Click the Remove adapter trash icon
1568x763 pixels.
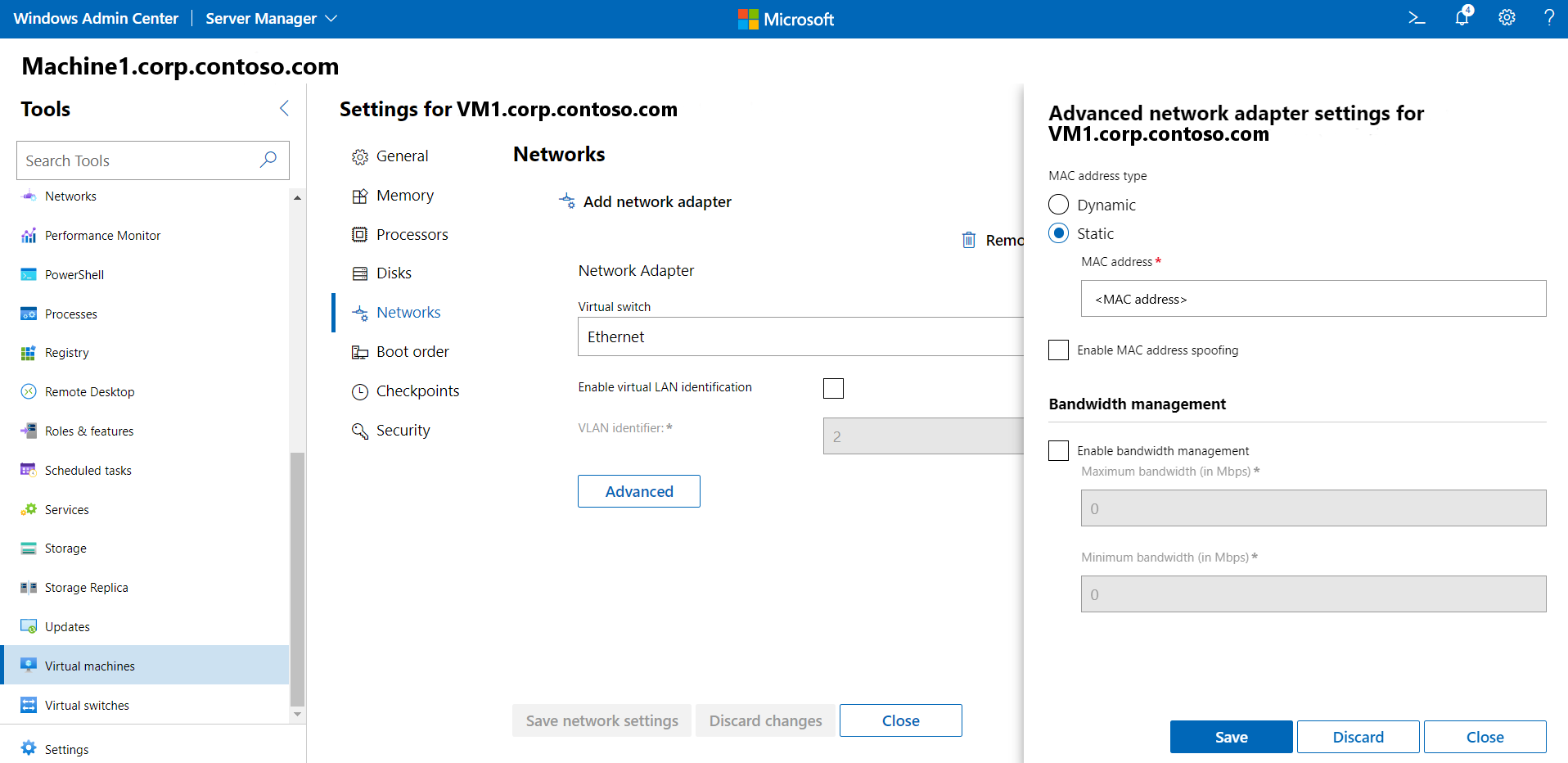969,240
